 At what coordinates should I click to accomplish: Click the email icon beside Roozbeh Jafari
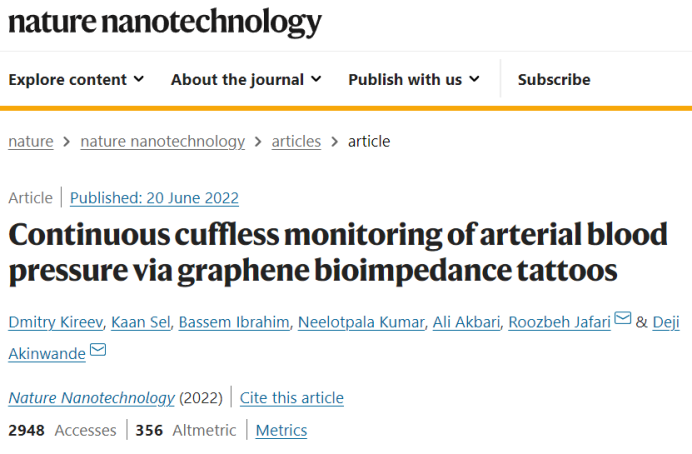pos(622,319)
